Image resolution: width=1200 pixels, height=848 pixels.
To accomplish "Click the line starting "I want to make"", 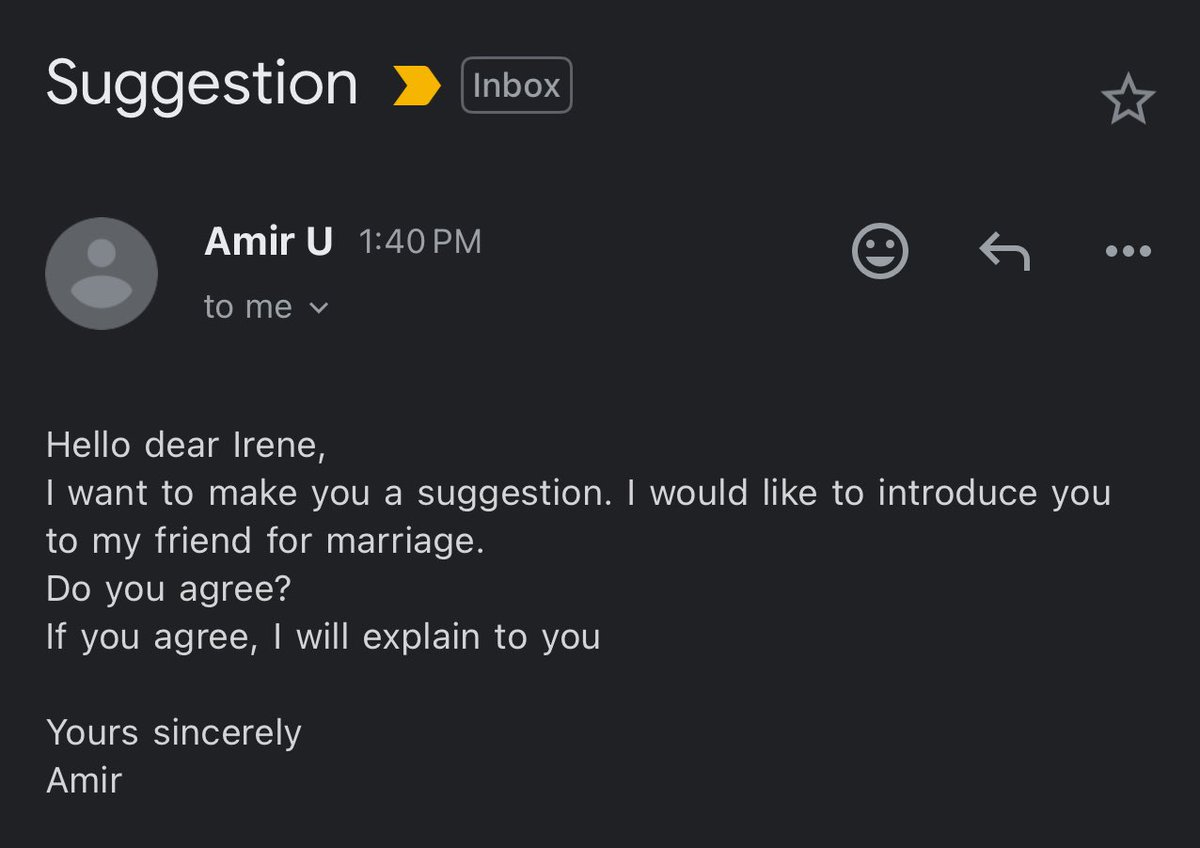I will (578, 493).
